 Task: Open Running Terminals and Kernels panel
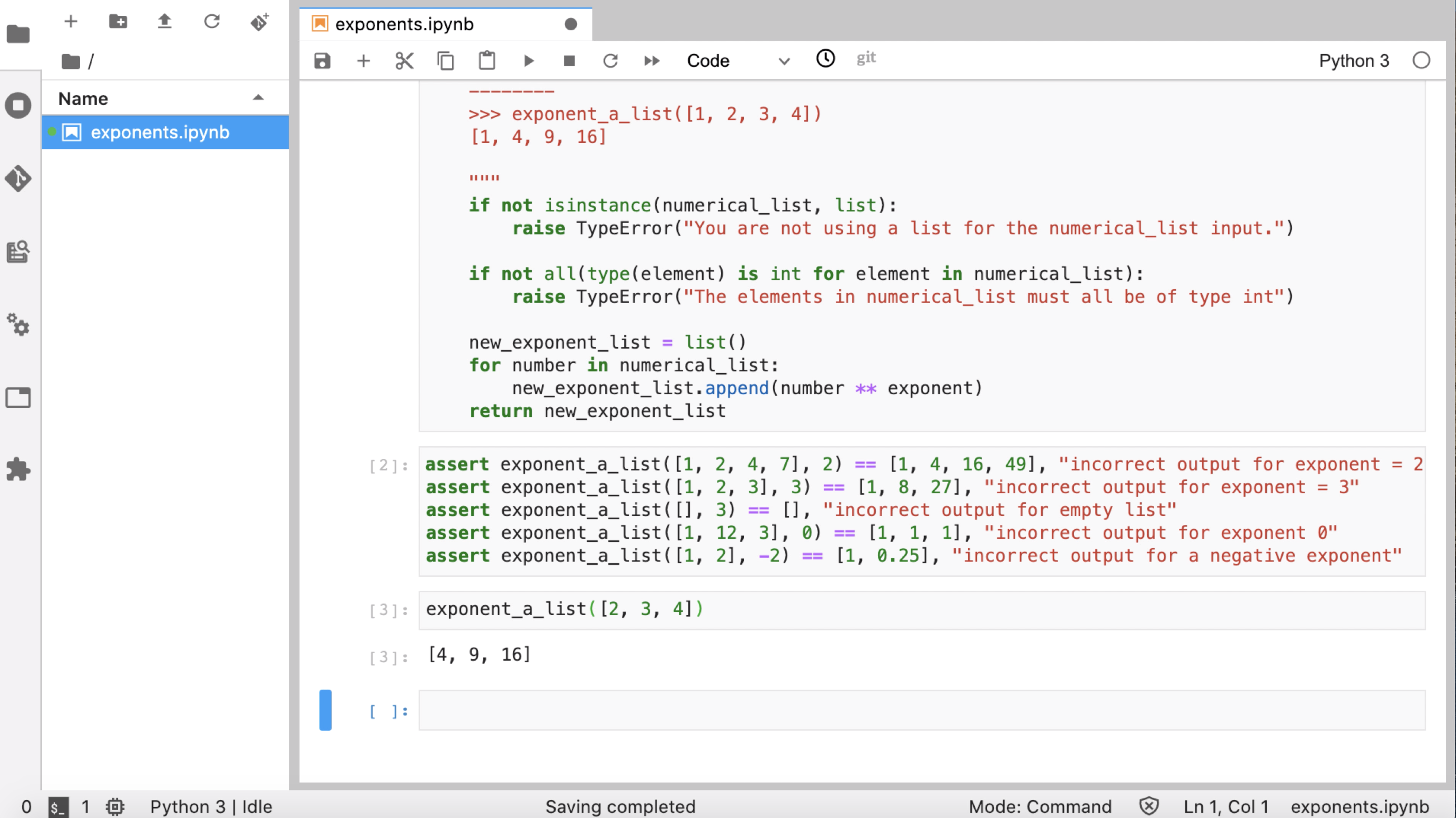pyautogui.click(x=18, y=106)
